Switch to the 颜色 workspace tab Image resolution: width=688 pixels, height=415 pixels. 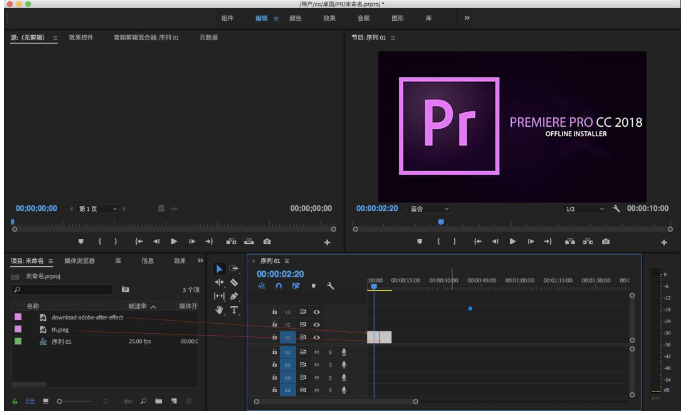[x=295, y=18]
